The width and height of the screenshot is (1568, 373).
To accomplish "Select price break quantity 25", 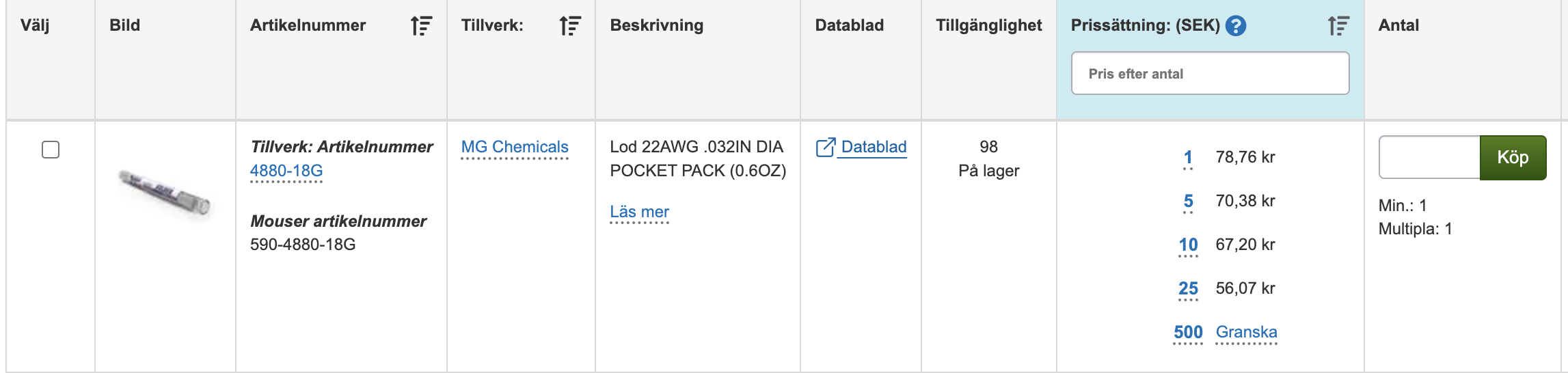I will (x=1188, y=288).
